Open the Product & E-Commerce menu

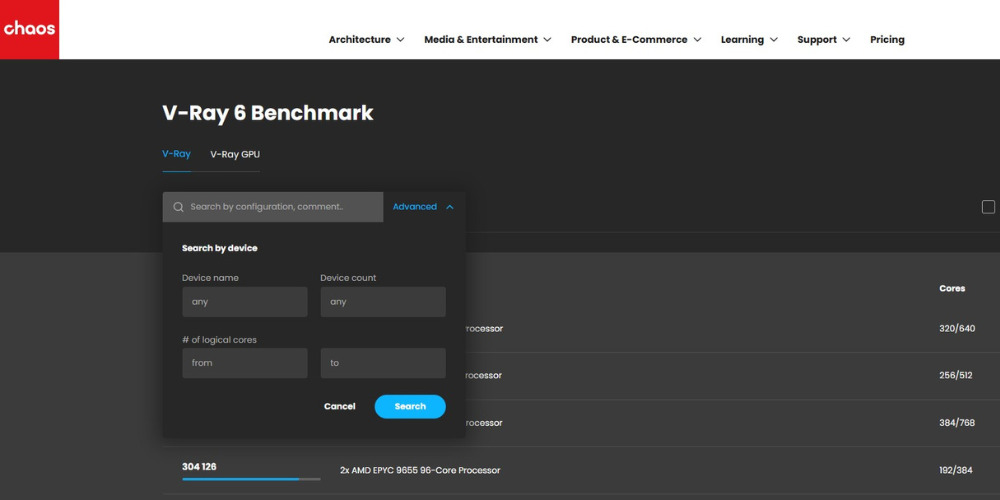pyautogui.click(x=636, y=40)
